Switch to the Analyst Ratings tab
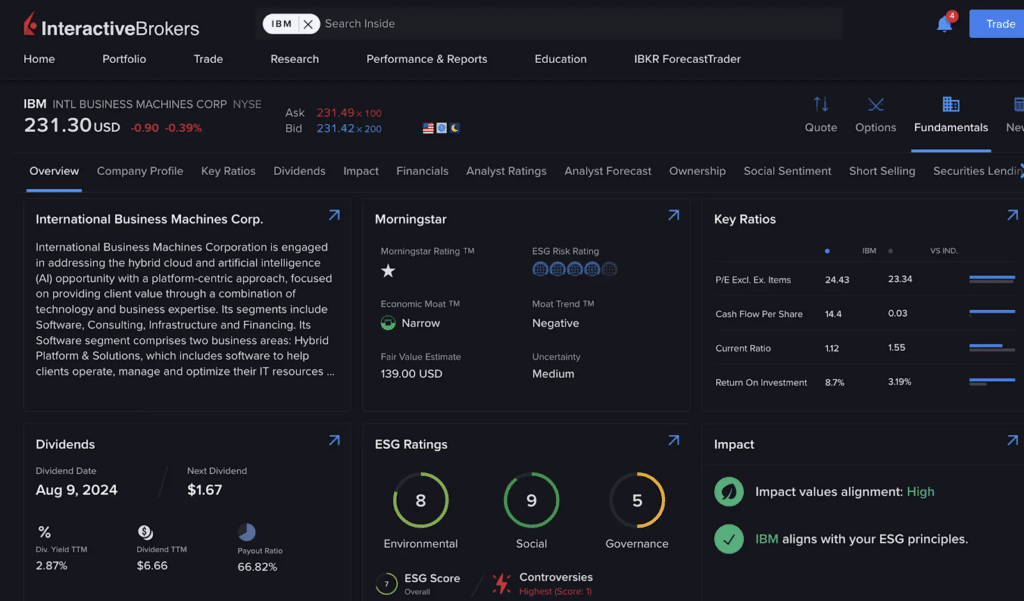Image resolution: width=1024 pixels, height=601 pixels. pos(506,171)
